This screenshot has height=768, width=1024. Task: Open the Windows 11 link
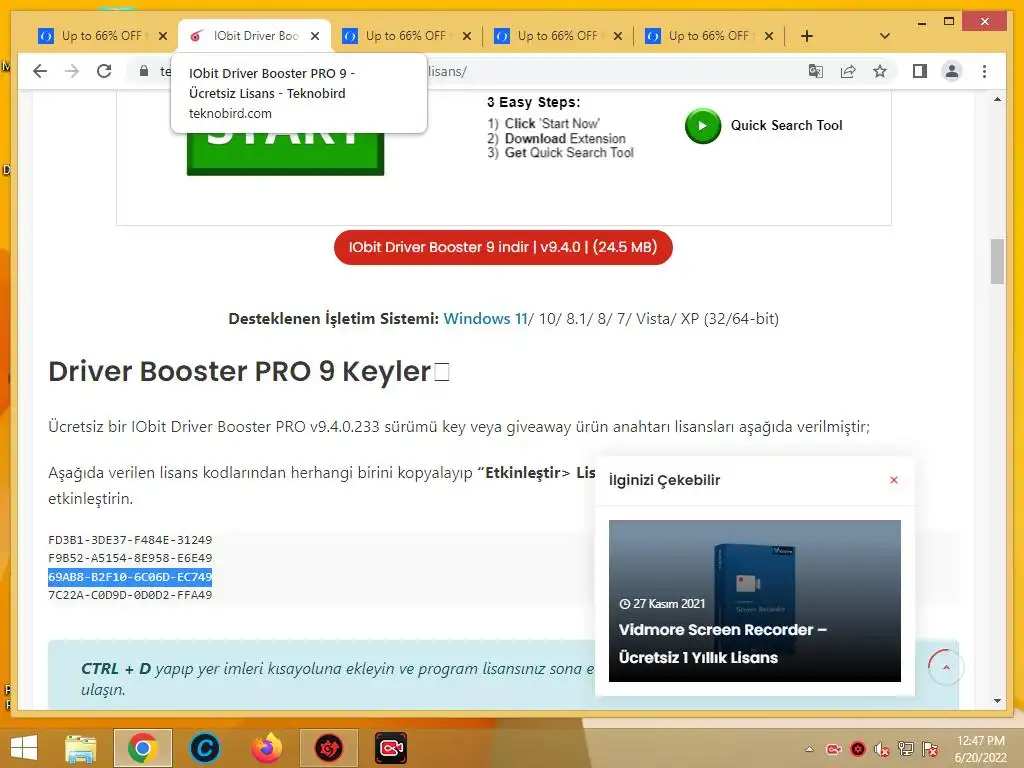(485, 319)
